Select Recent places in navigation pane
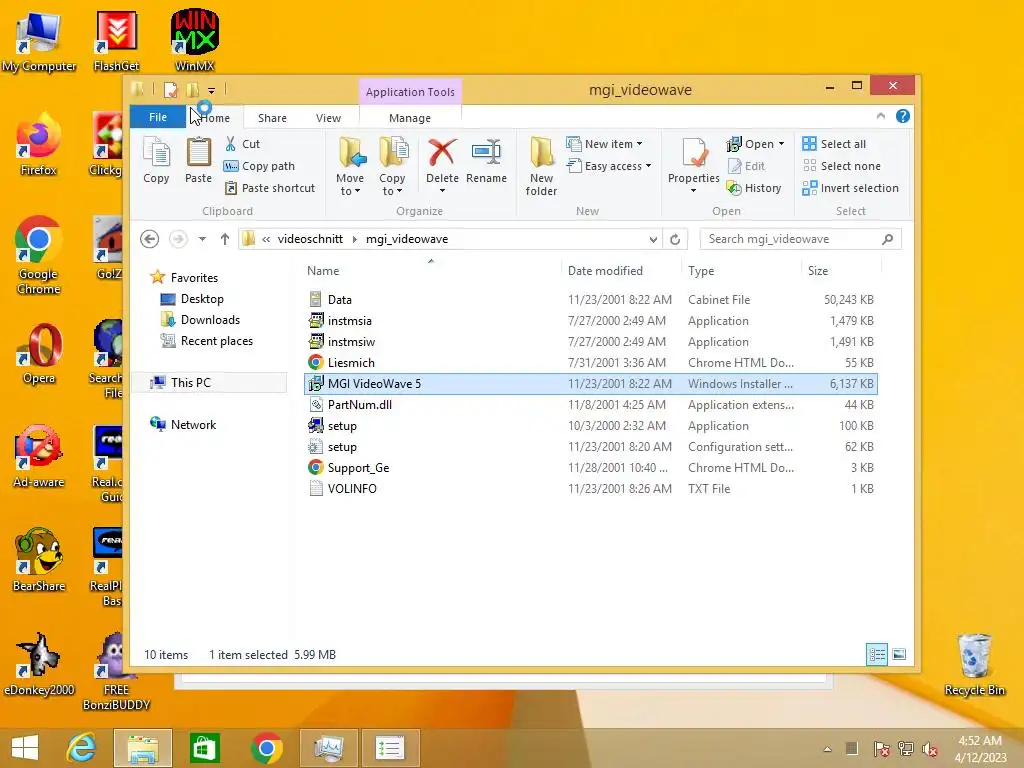The height and width of the screenshot is (768, 1024). point(217,340)
